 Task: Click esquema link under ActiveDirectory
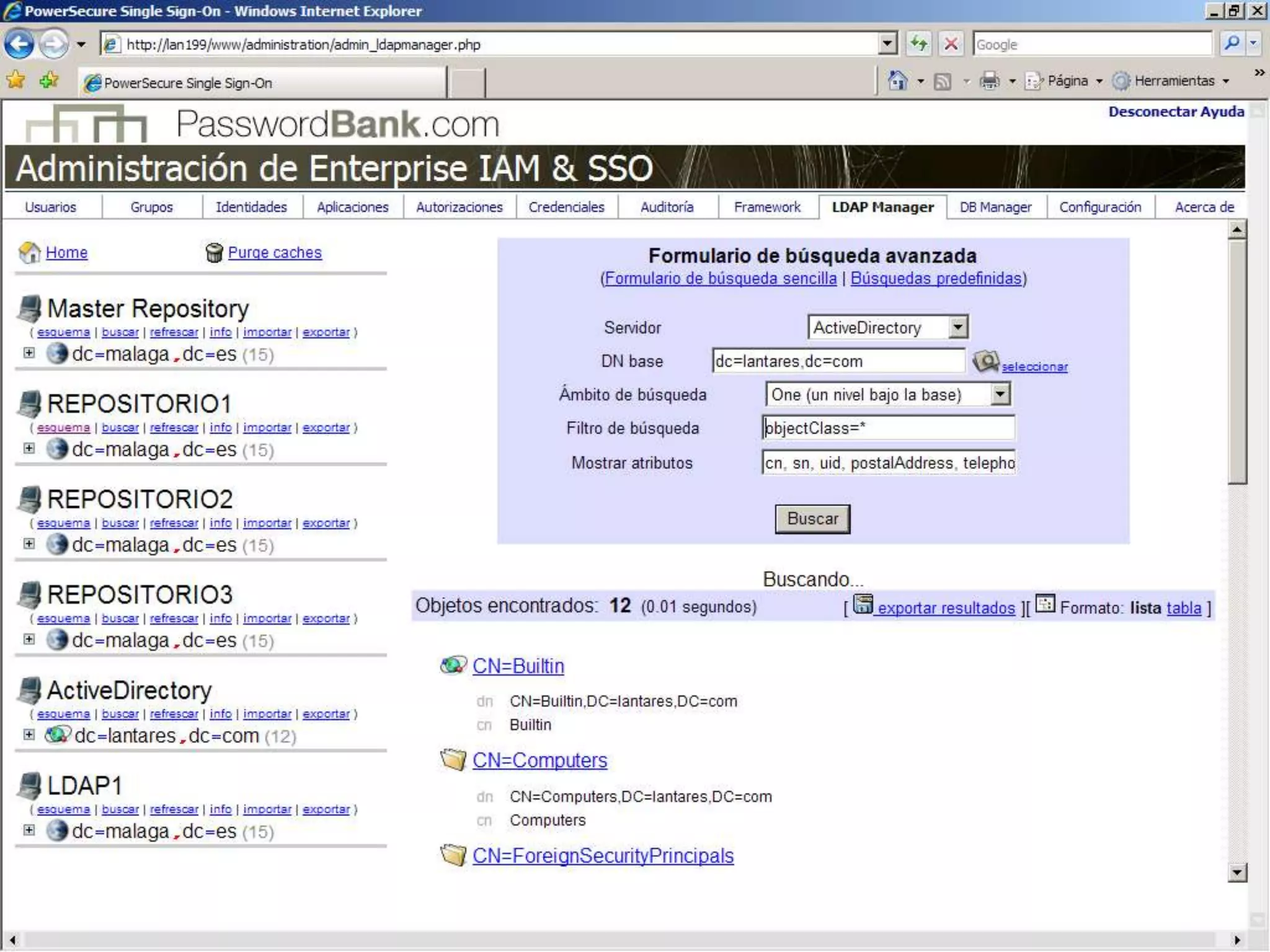click(63, 714)
